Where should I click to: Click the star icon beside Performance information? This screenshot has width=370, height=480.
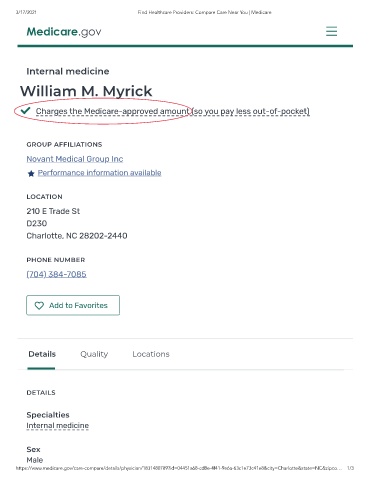(x=31, y=173)
